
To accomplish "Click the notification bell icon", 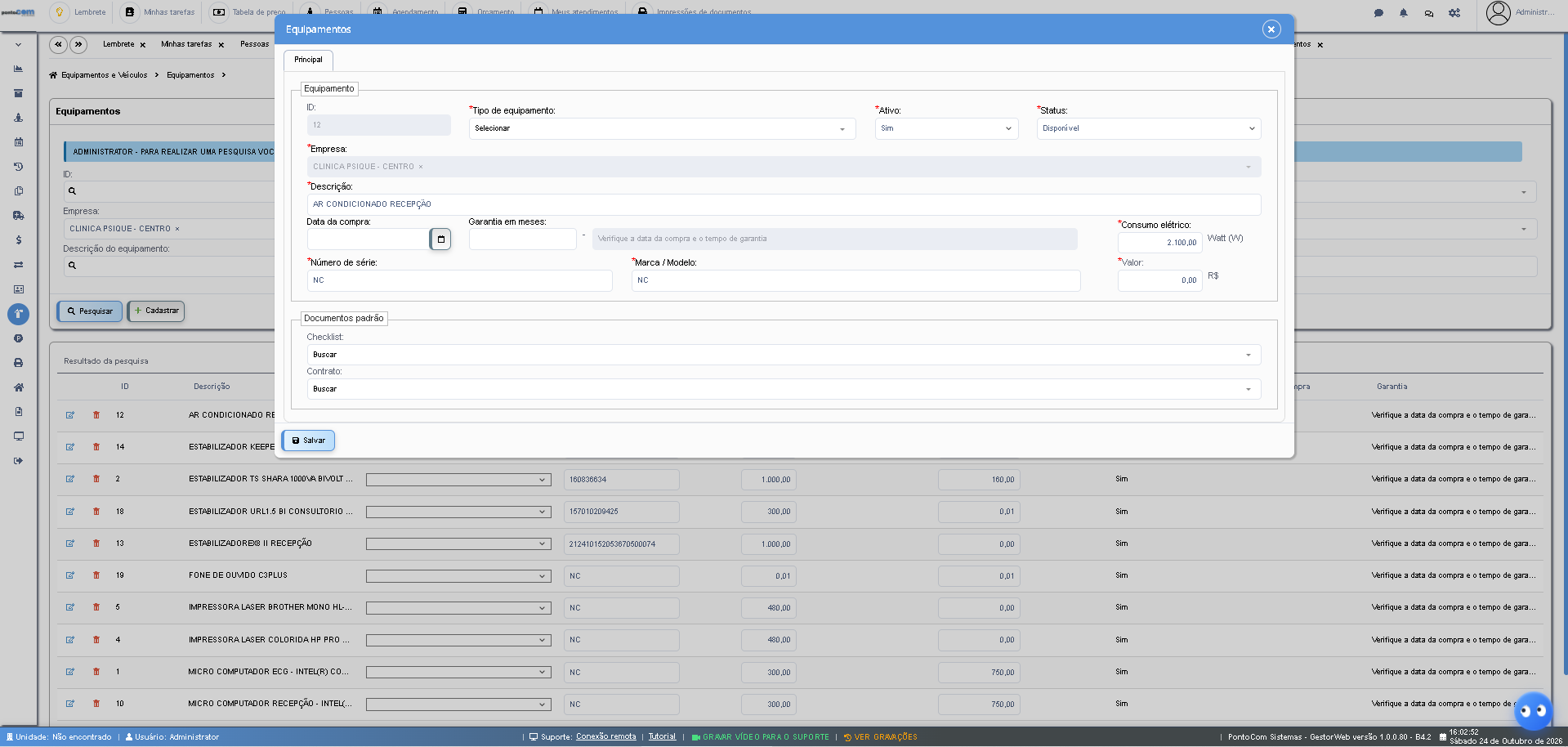I will pyautogui.click(x=1404, y=13).
